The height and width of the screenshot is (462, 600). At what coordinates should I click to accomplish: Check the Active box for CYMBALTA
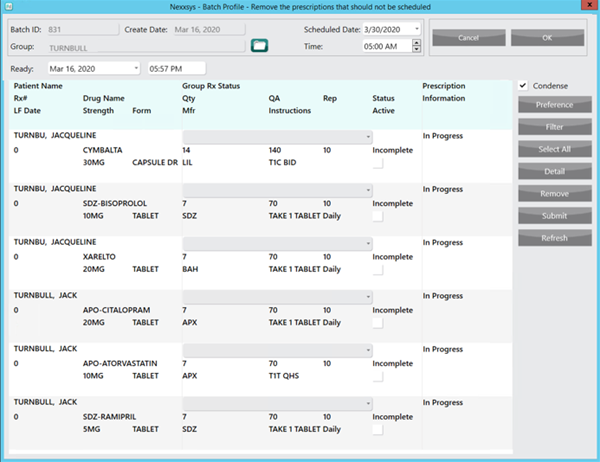[378, 163]
